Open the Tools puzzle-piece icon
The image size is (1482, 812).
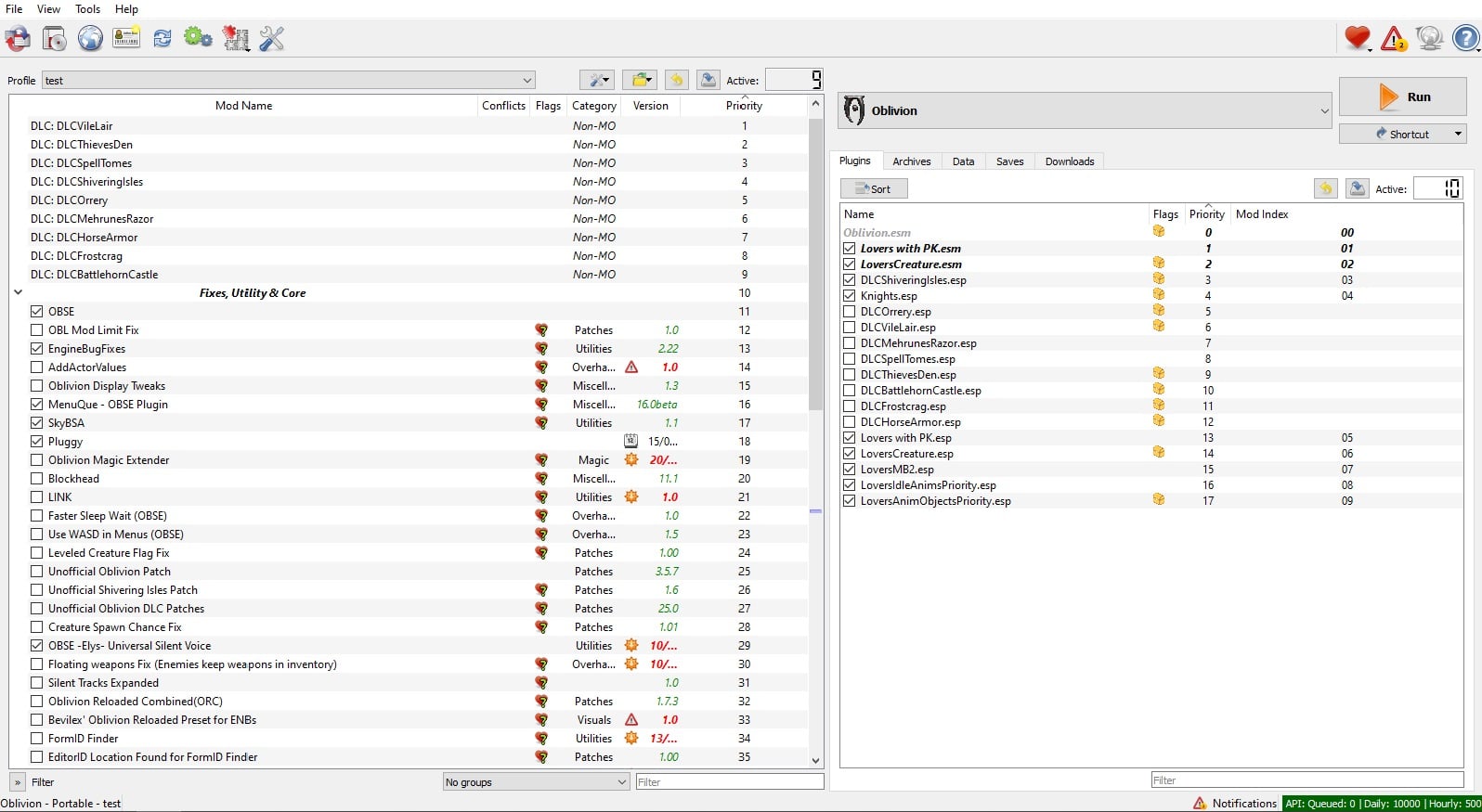(236, 38)
